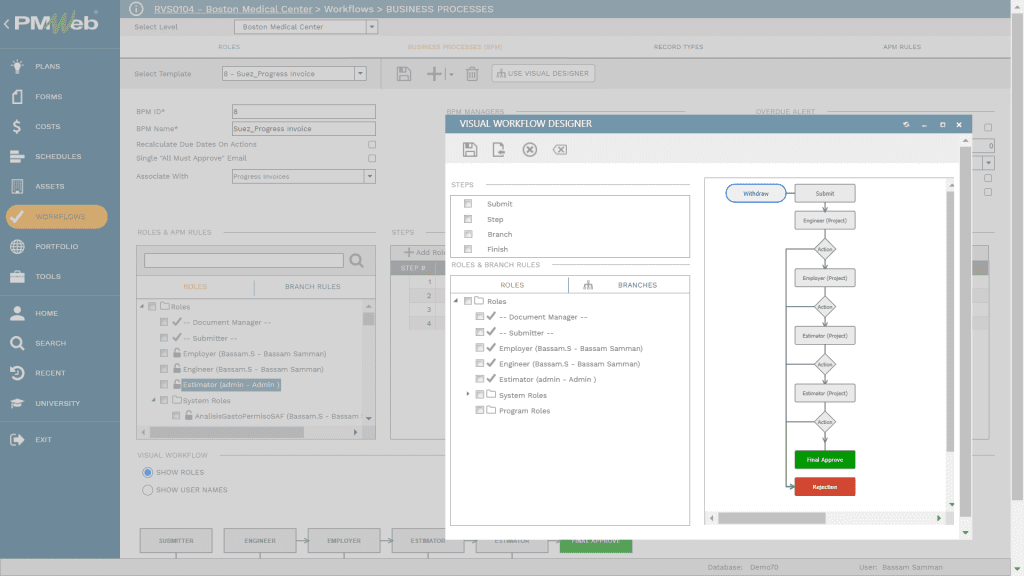Check Employer role checkbox in designer tree
The image size is (1024, 576).
point(479,348)
